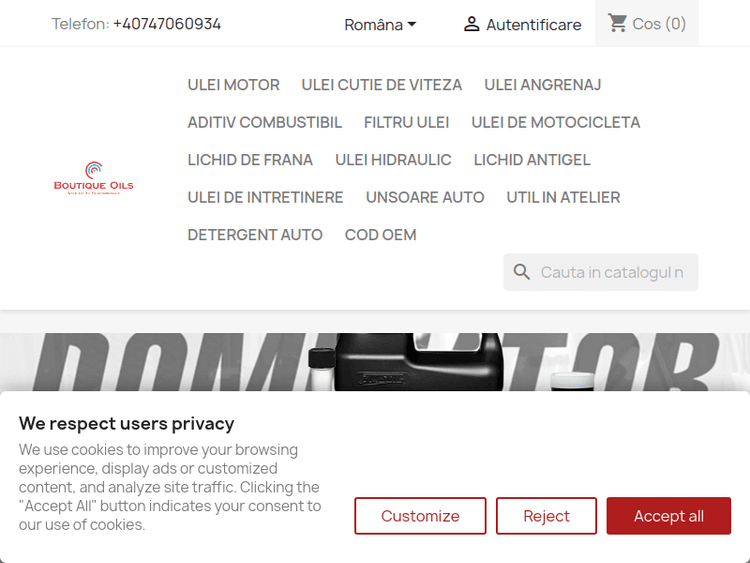This screenshot has width=750, height=563.
Task: Open the COD OEM menu item
Action: click(x=380, y=235)
